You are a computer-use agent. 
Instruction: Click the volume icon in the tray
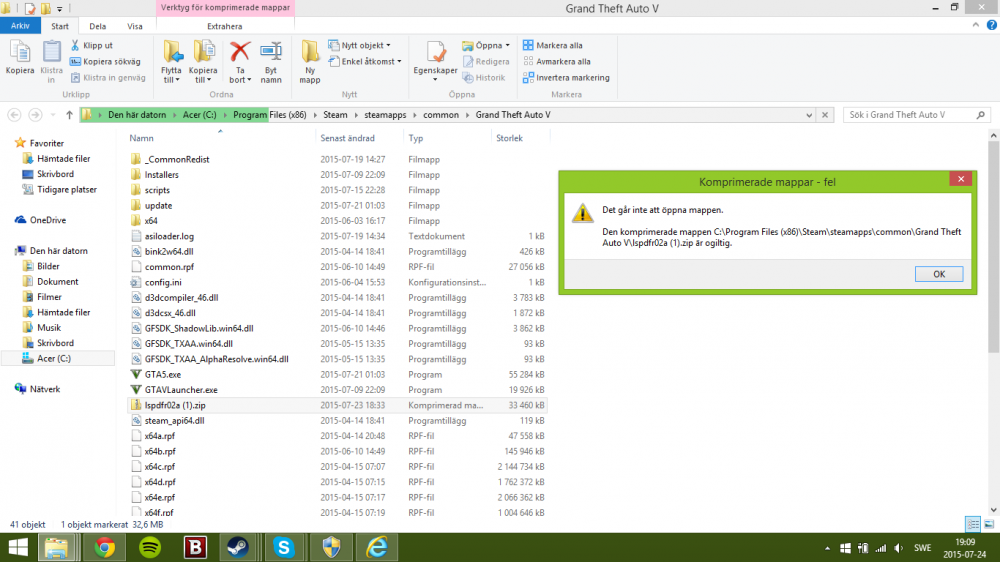899,548
